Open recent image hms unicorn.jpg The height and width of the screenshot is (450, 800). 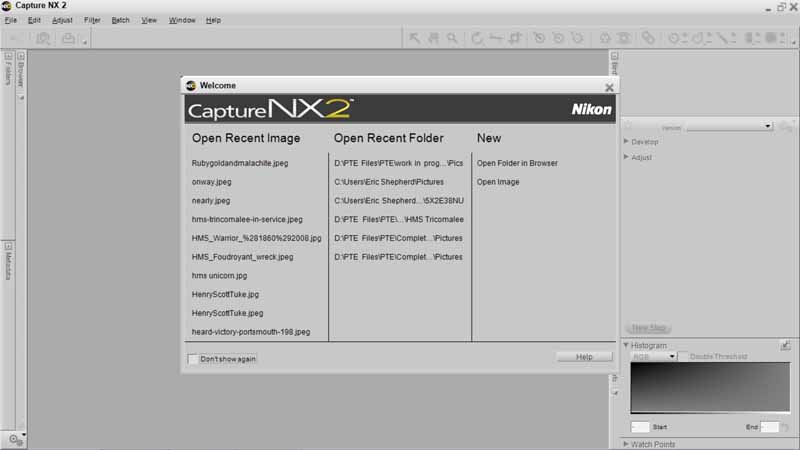tap(219, 276)
